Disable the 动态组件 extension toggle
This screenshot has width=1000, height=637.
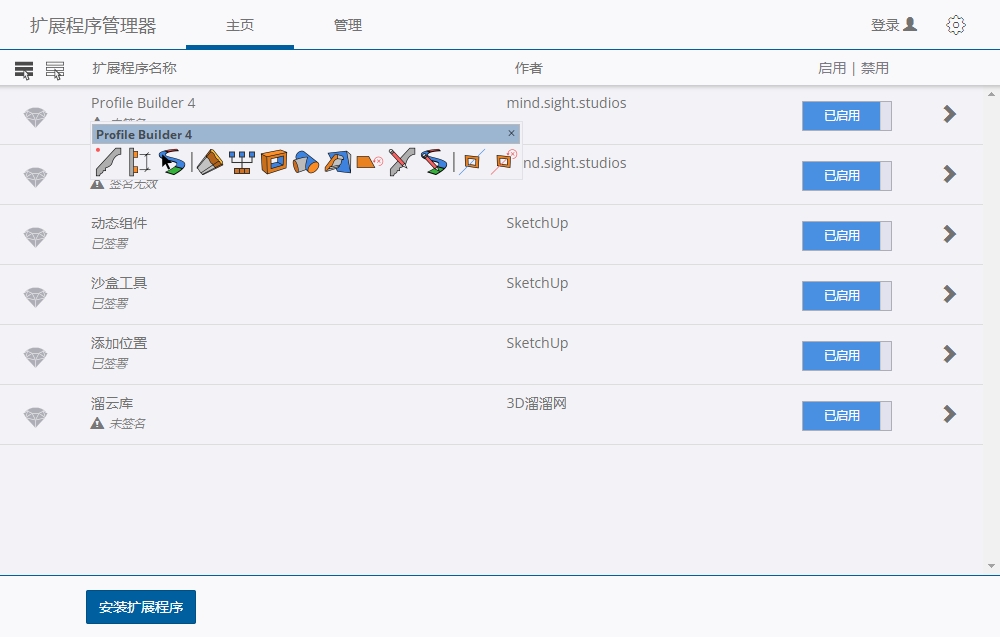point(846,236)
